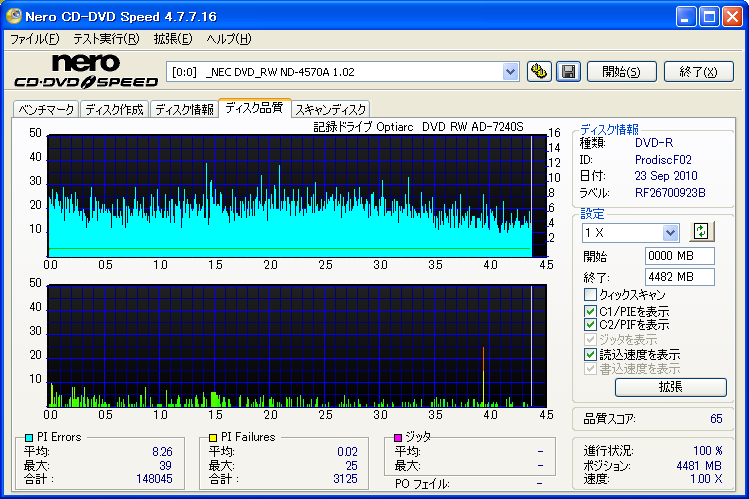
Task: Click the label value RF26700923B
Action: (x=670, y=192)
